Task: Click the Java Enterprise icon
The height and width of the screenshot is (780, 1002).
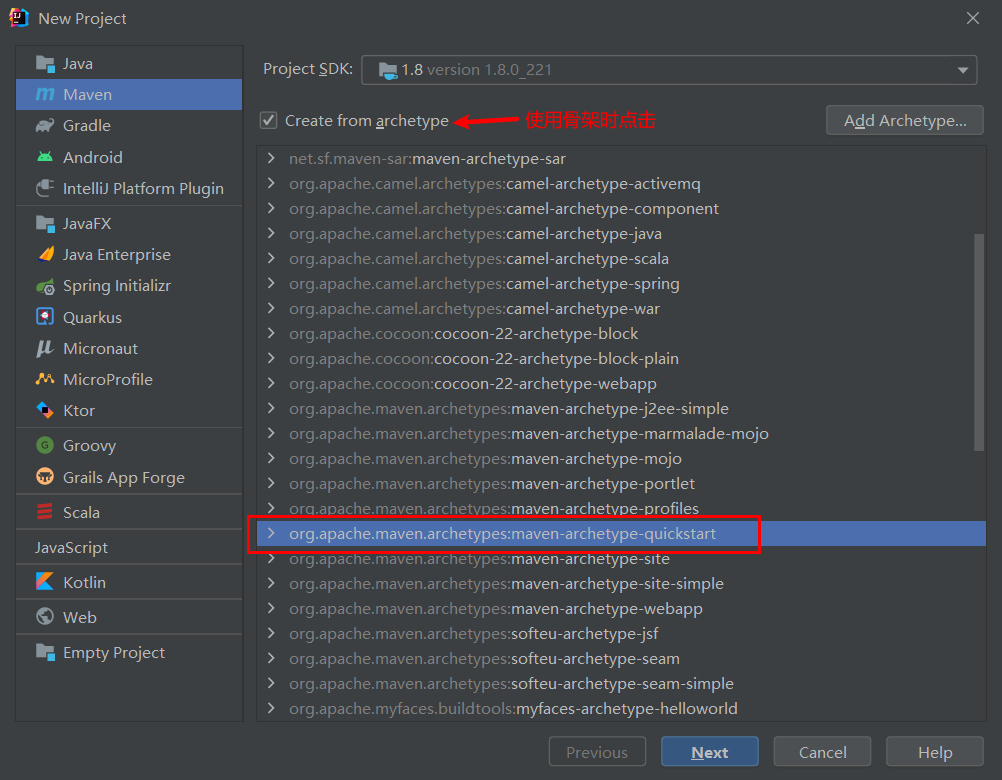Action: (45, 254)
